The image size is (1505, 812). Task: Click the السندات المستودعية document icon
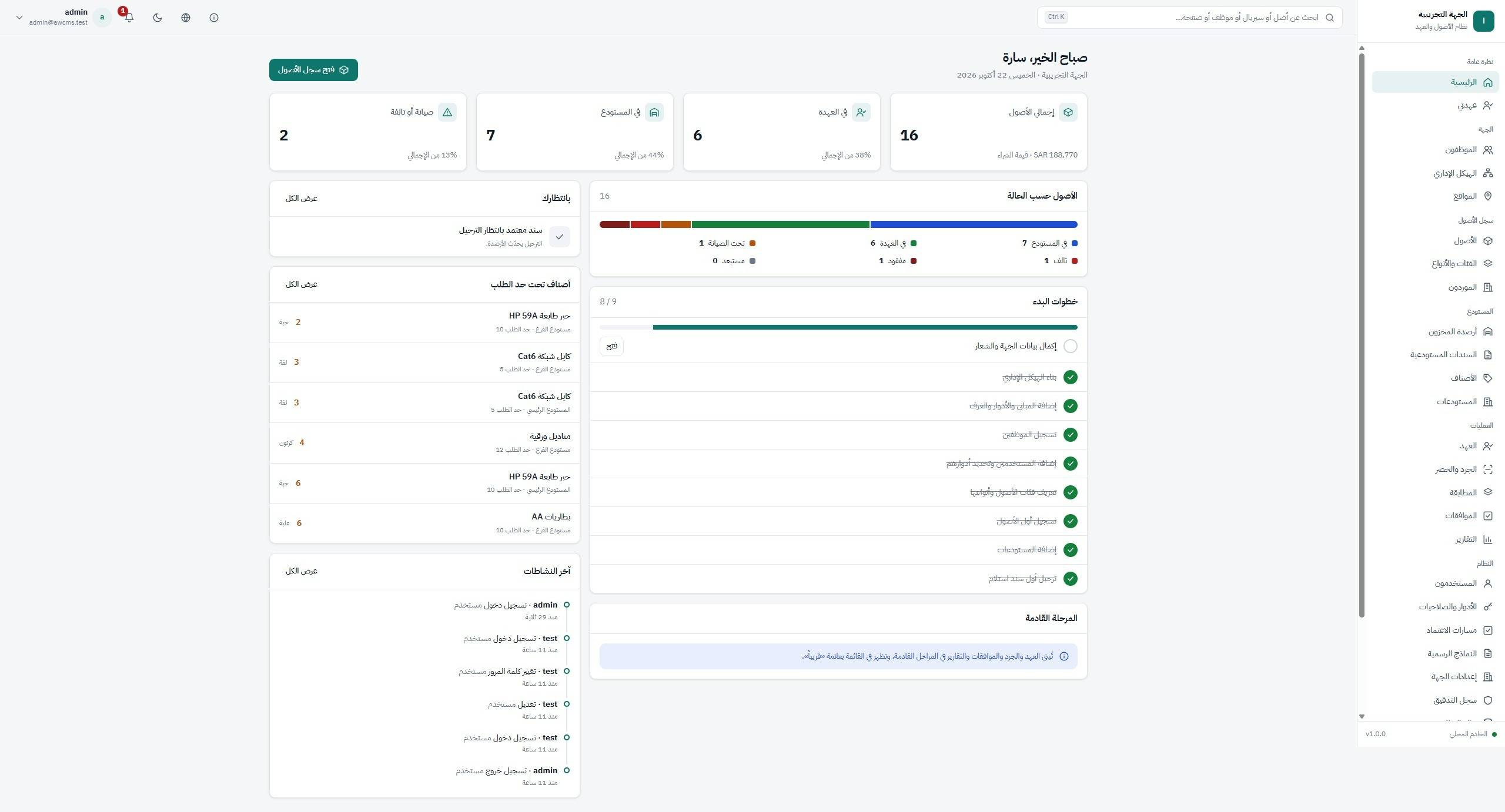pos(1488,355)
